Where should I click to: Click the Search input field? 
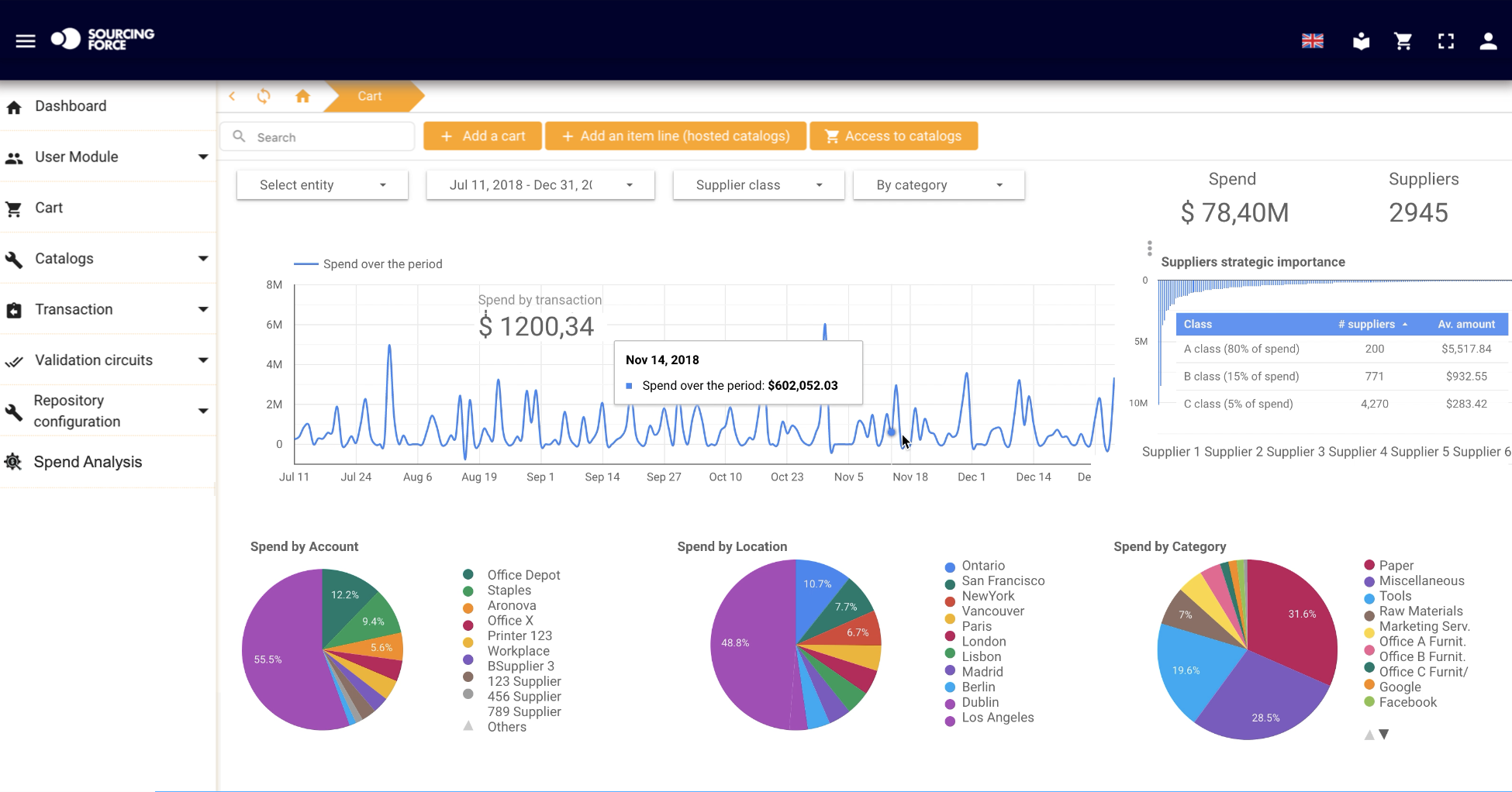point(330,137)
